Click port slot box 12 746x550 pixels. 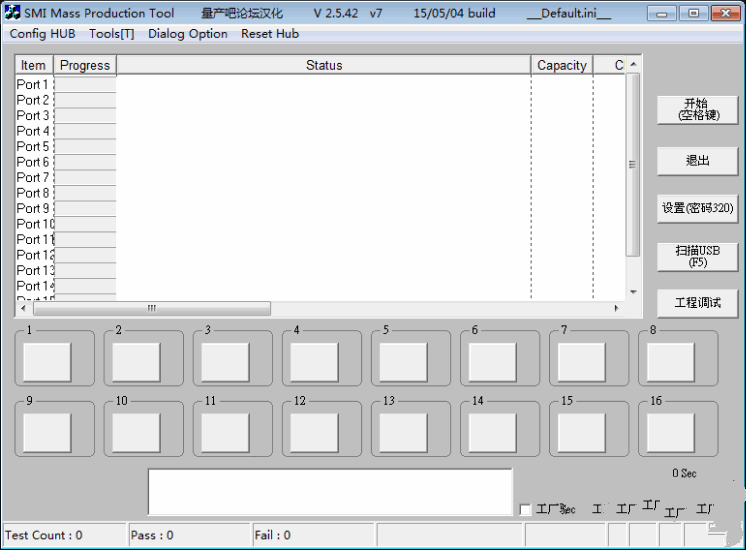click(314, 432)
